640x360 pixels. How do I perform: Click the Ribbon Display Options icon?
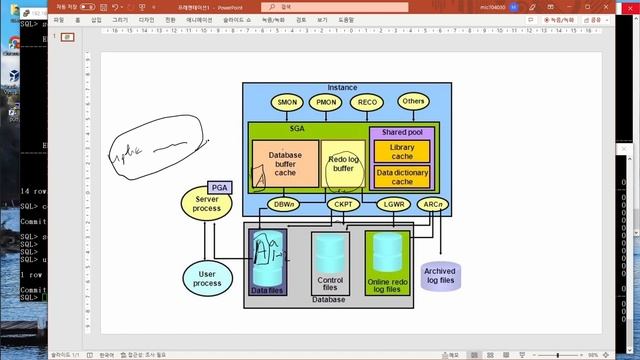coord(550,7)
